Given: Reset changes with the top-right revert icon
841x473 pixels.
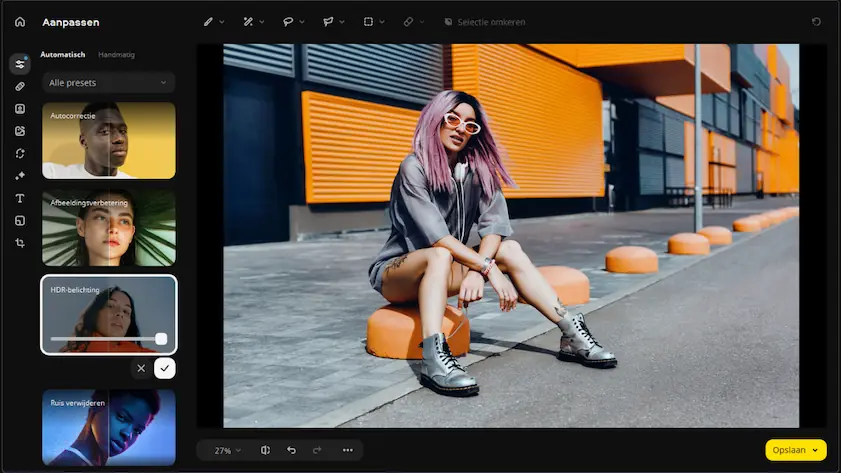Looking at the screenshot, I should (817, 21).
